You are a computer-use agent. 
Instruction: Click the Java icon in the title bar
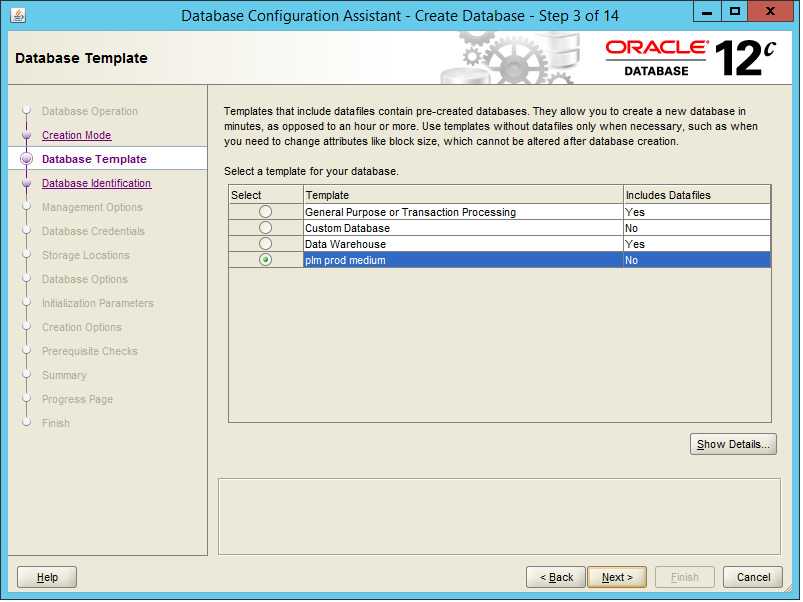pos(17,15)
